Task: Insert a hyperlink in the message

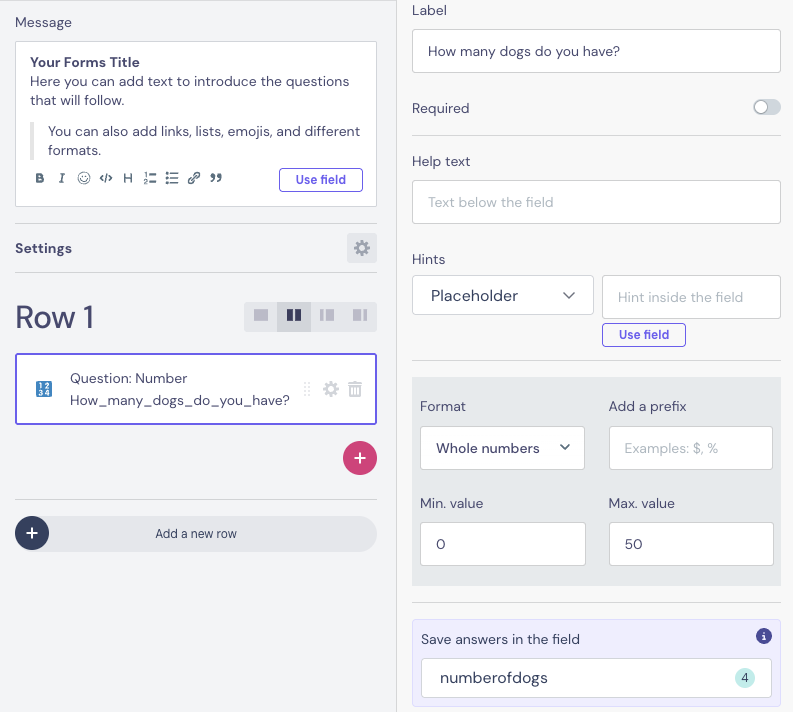Action: coord(194,178)
